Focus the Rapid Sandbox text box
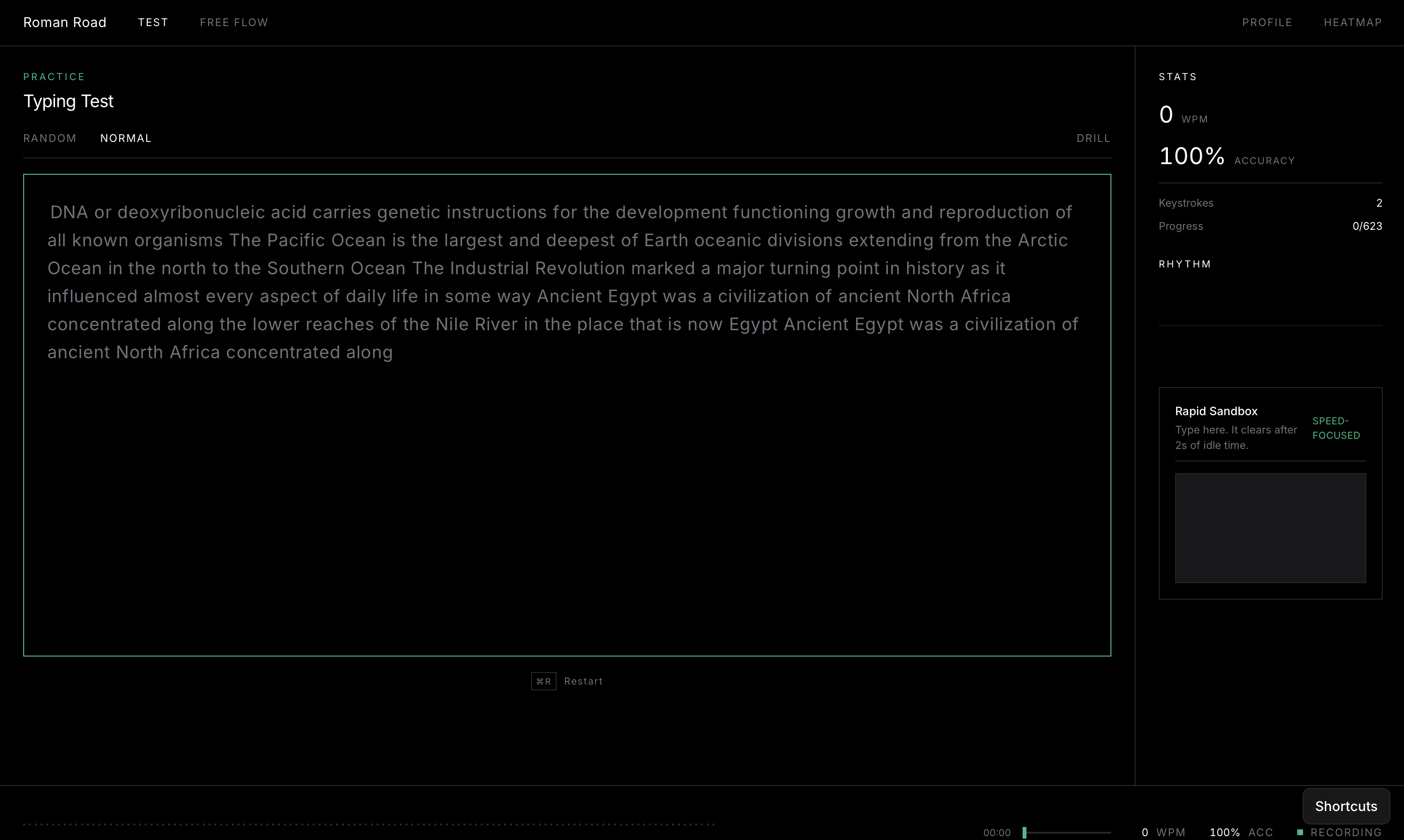The image size is (1404, 840). point(1270,528)
